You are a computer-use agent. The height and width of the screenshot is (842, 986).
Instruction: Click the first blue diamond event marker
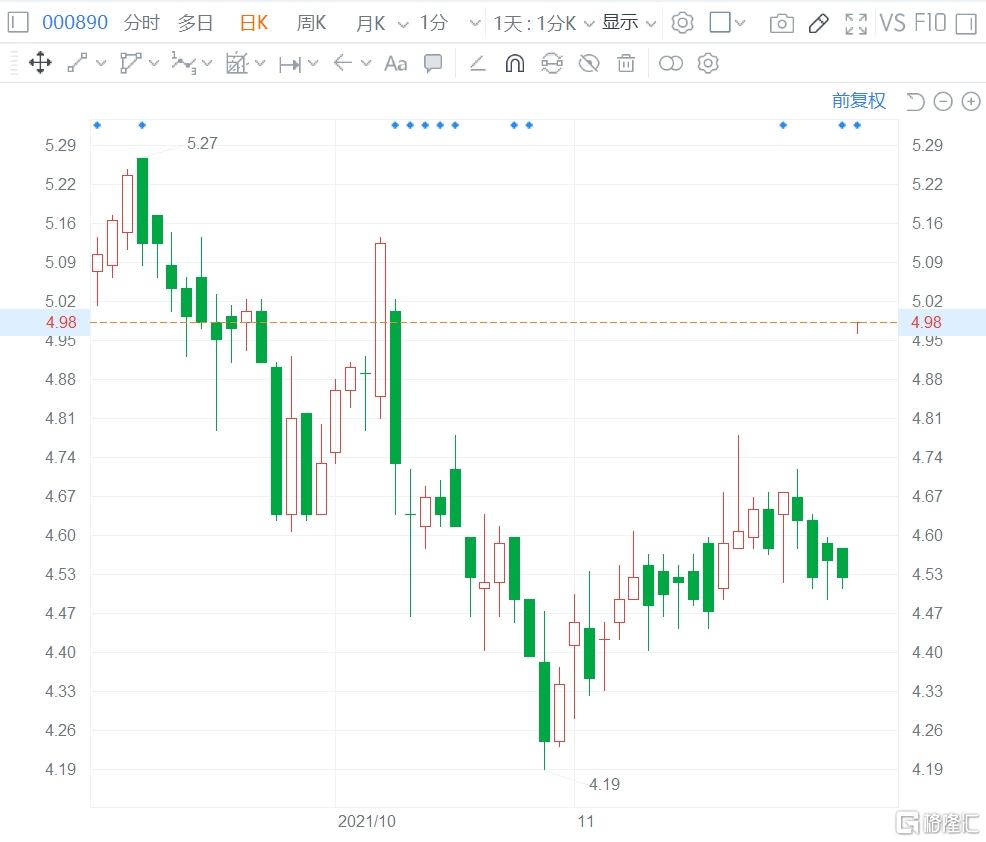point(97,125)
